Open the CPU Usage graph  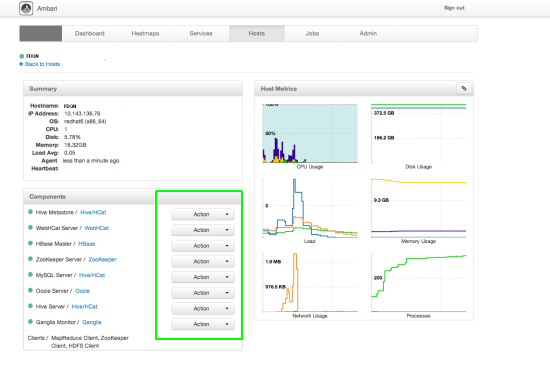[x=310, y=136]
